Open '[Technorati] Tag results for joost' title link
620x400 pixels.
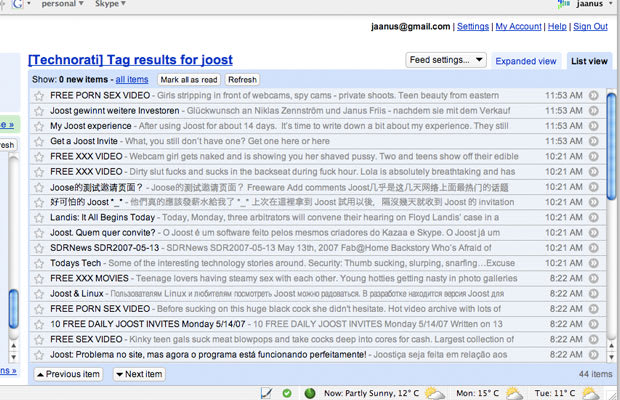(x=130, y=60)
